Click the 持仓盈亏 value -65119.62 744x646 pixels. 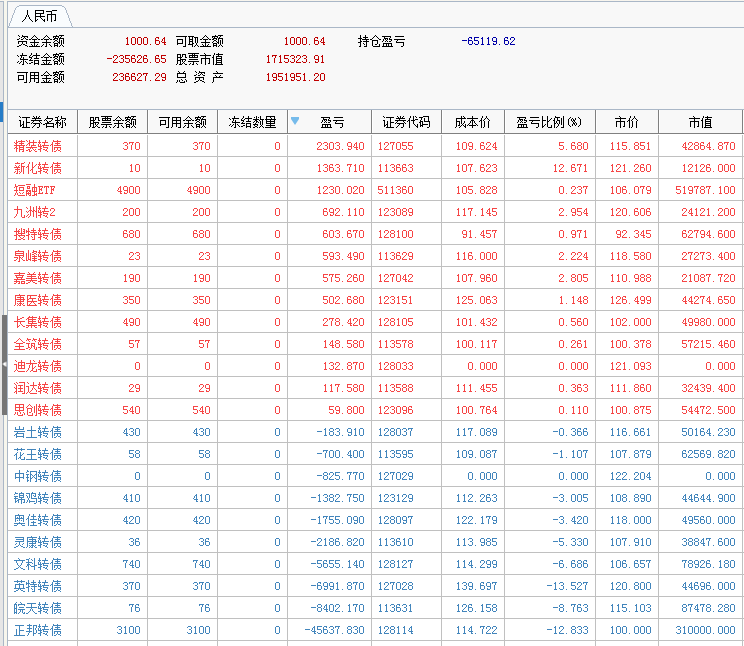488,41
